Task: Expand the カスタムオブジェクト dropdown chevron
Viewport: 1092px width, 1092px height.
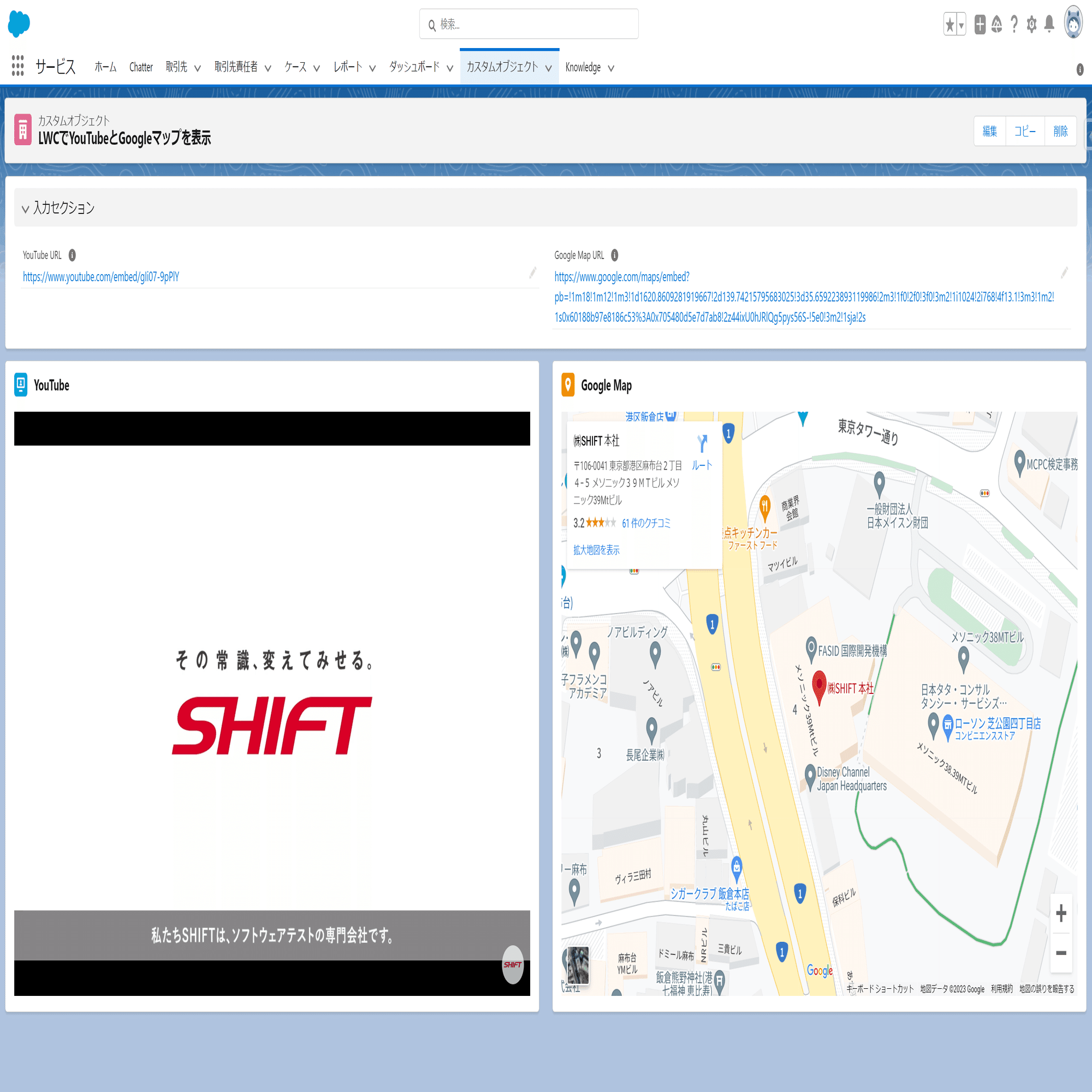Action: point(548,68)
